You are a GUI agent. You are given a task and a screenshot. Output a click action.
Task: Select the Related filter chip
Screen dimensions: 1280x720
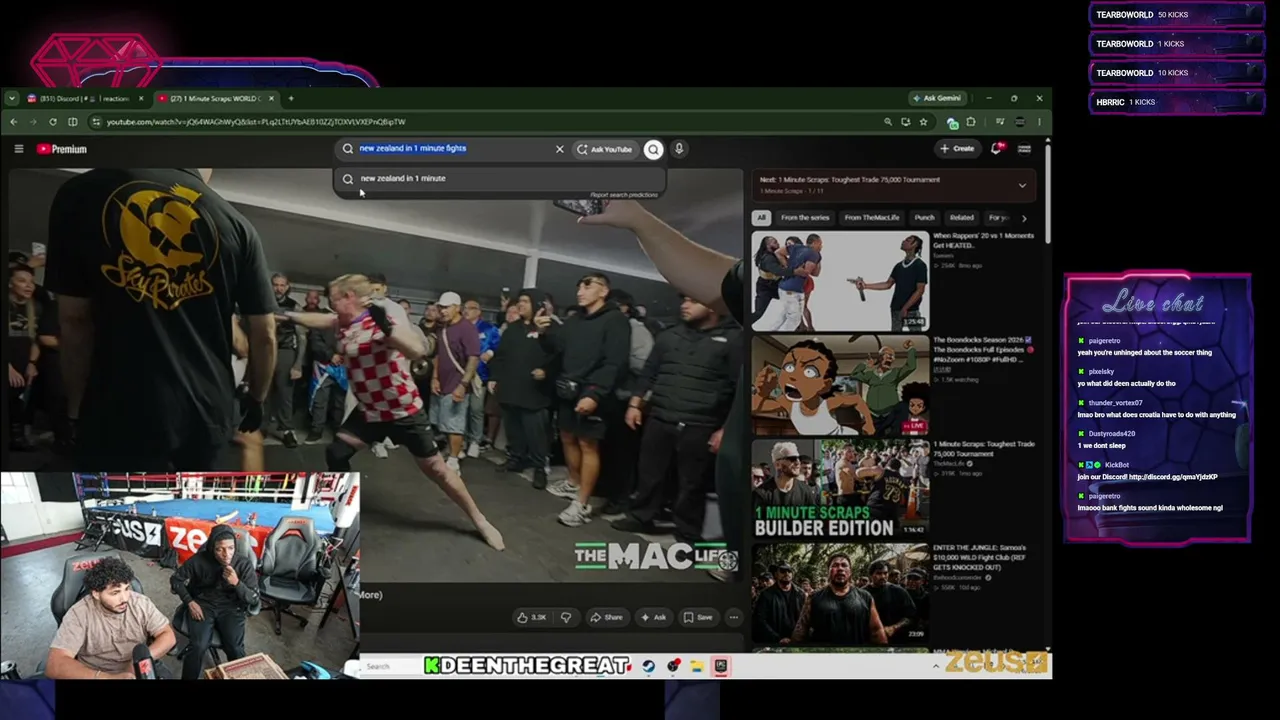click(962, 217)
